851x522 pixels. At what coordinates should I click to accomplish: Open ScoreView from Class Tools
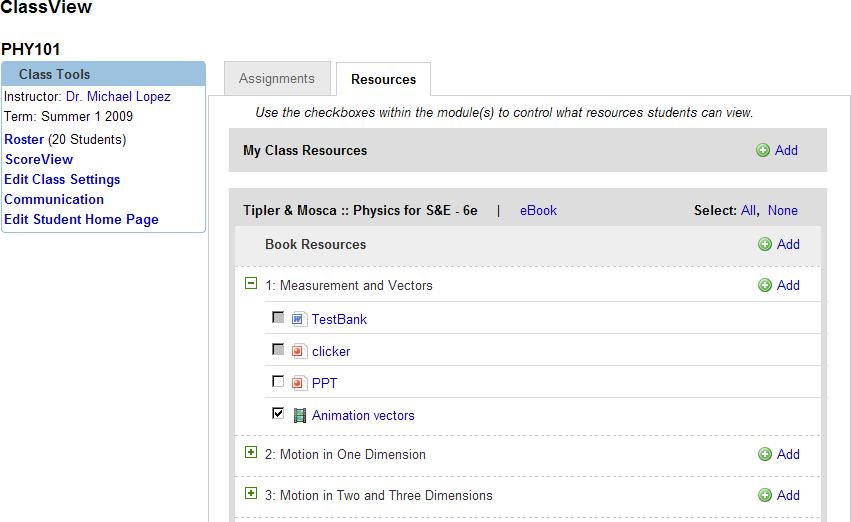coord(39,159)
